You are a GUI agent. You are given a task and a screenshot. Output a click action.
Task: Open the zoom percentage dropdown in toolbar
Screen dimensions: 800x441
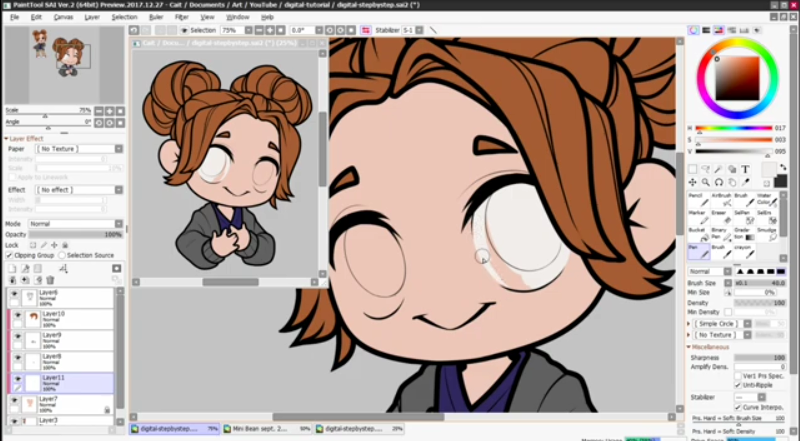[x=248, y=31]
